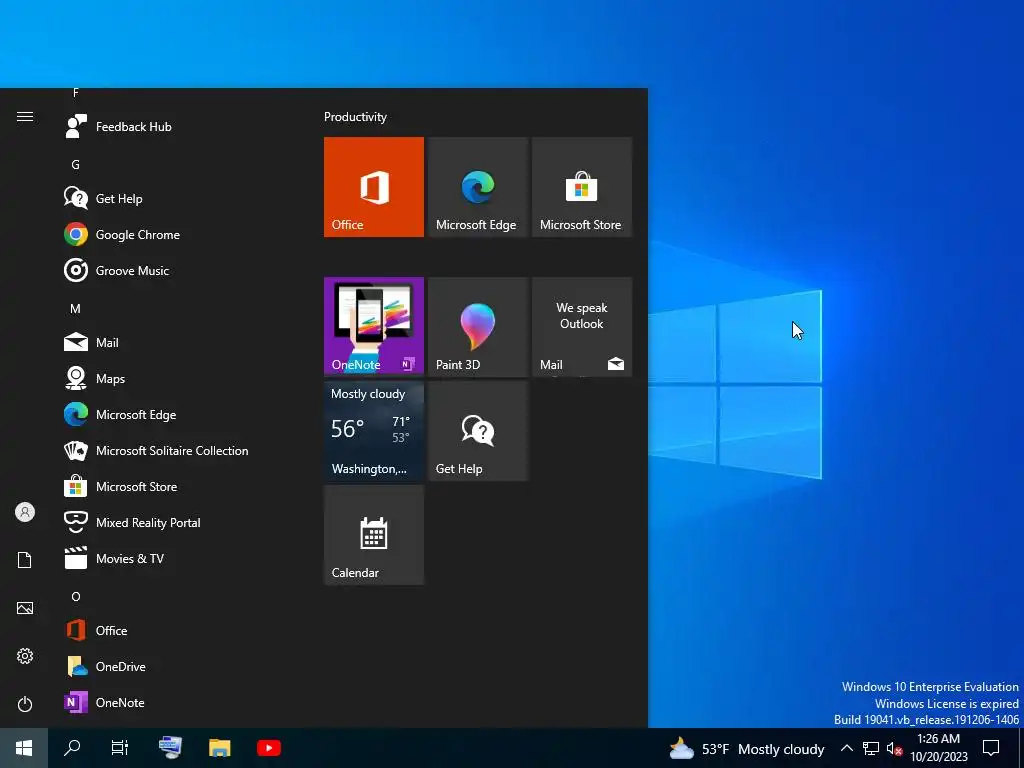The width and height of the screenshot is (1024, 768).
Task: Click the Power icon in Start sidebar
Action: (x=25, y=704)
